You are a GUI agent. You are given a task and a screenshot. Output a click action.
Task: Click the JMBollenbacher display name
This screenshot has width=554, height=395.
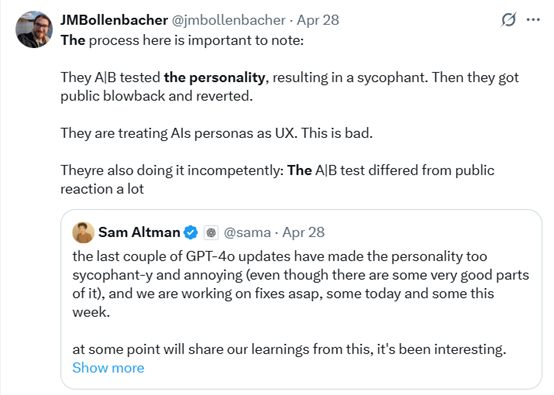(114, 20)
